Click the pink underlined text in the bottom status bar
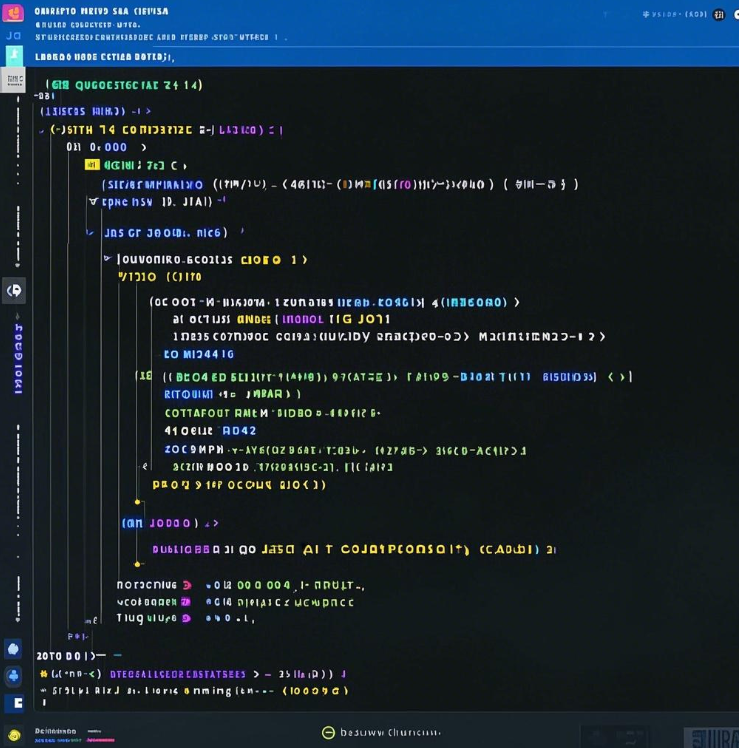The width and height of the screenshot is (739, 748). (x=100, y=740)
